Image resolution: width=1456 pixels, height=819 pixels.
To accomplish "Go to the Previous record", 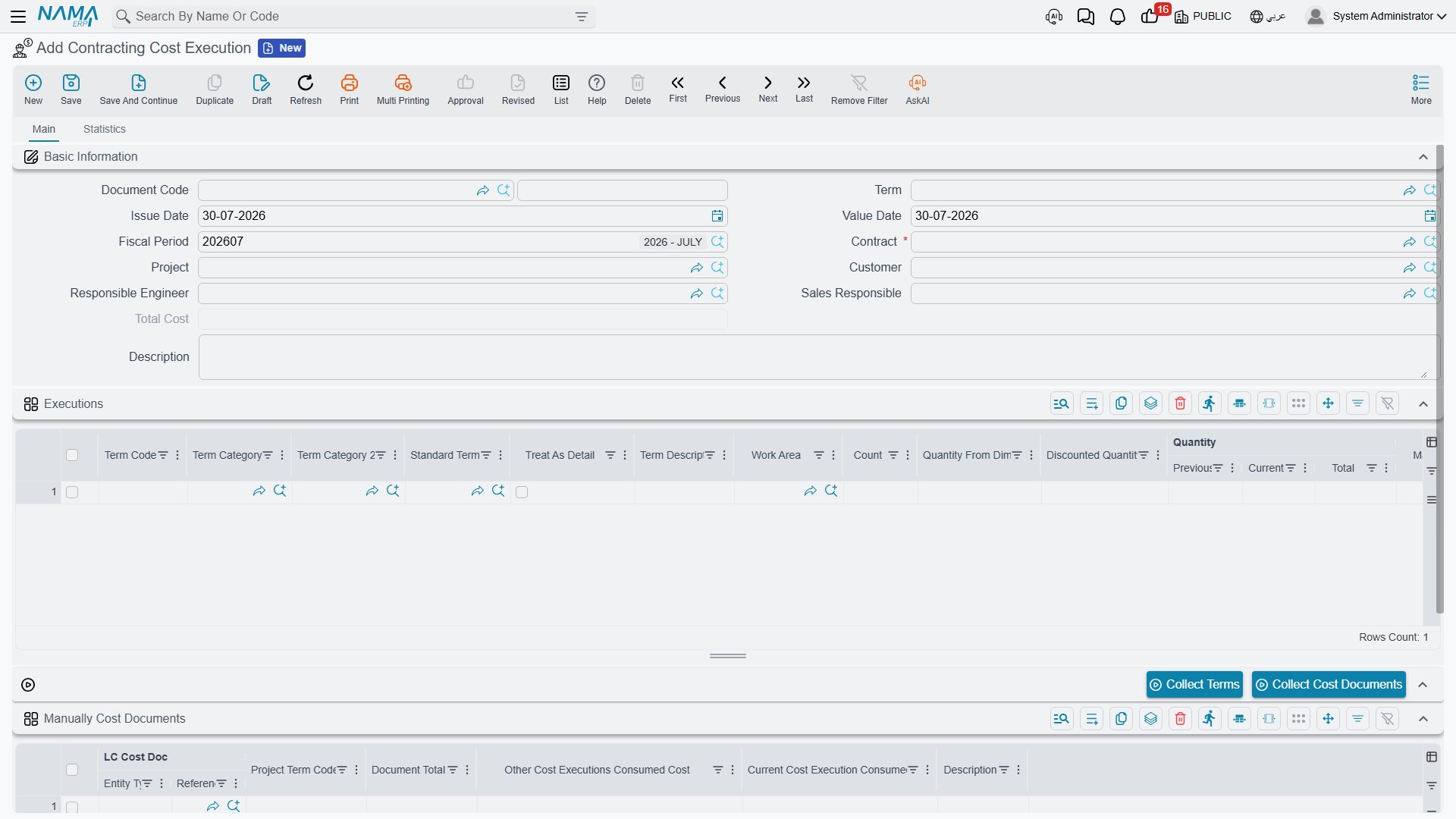I will coord(723,89).
